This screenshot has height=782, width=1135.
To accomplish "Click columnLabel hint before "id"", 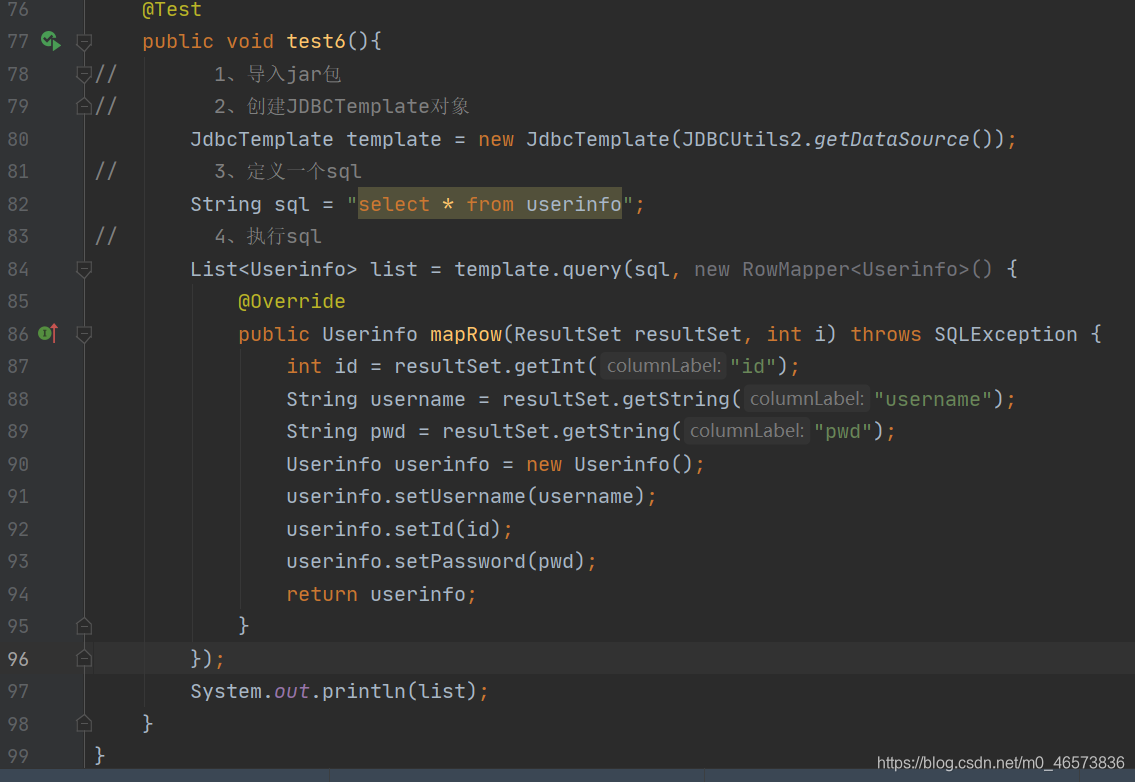I will coord(664,366).
